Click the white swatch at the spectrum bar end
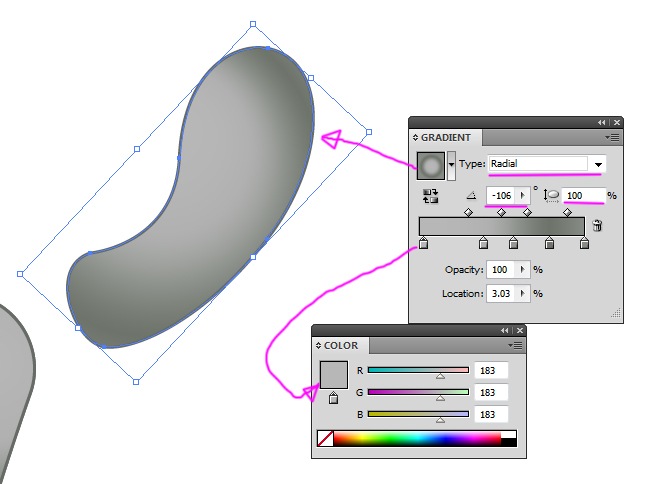This screenshot has height=484, width=650. click(509, 435)
